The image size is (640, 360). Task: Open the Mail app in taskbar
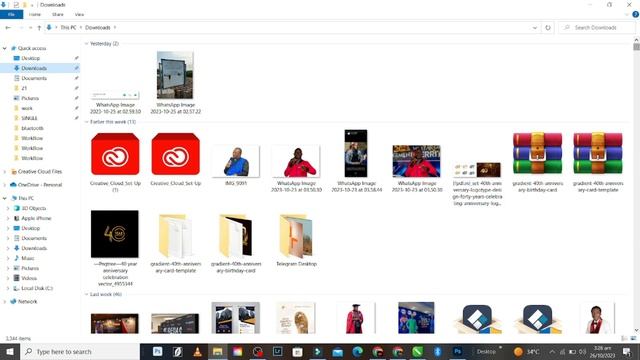[x=338, y=351]
